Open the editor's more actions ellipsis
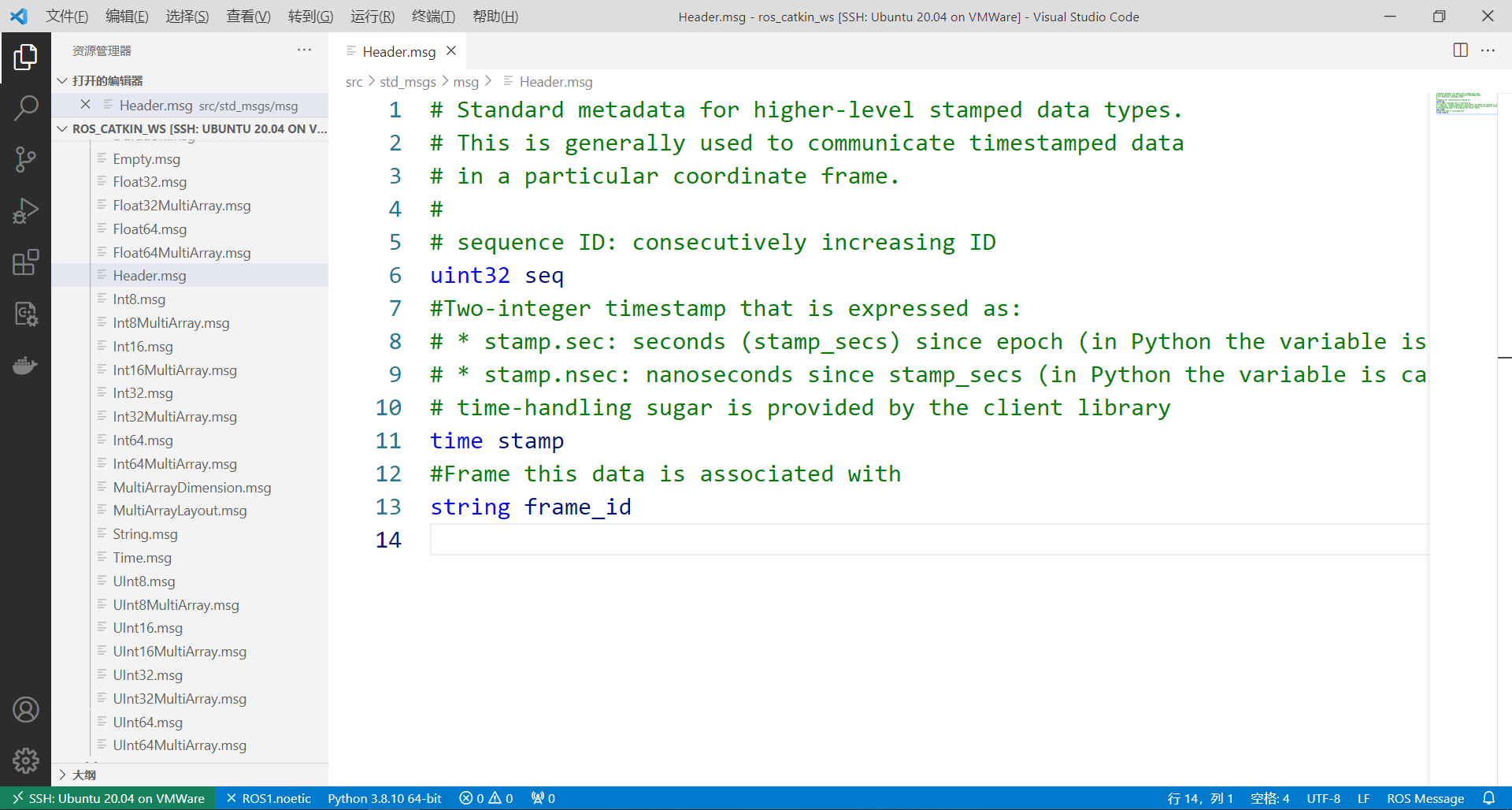 point(1488,50)
